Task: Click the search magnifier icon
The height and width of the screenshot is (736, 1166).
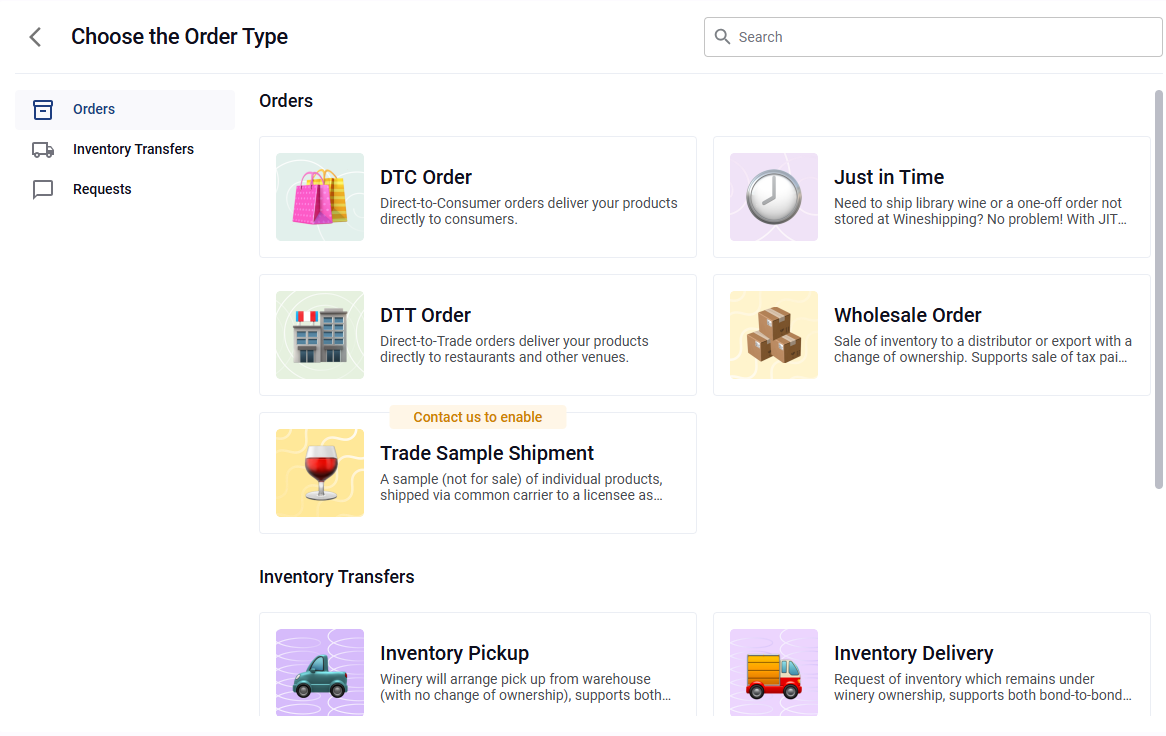Action: [723, 37]
